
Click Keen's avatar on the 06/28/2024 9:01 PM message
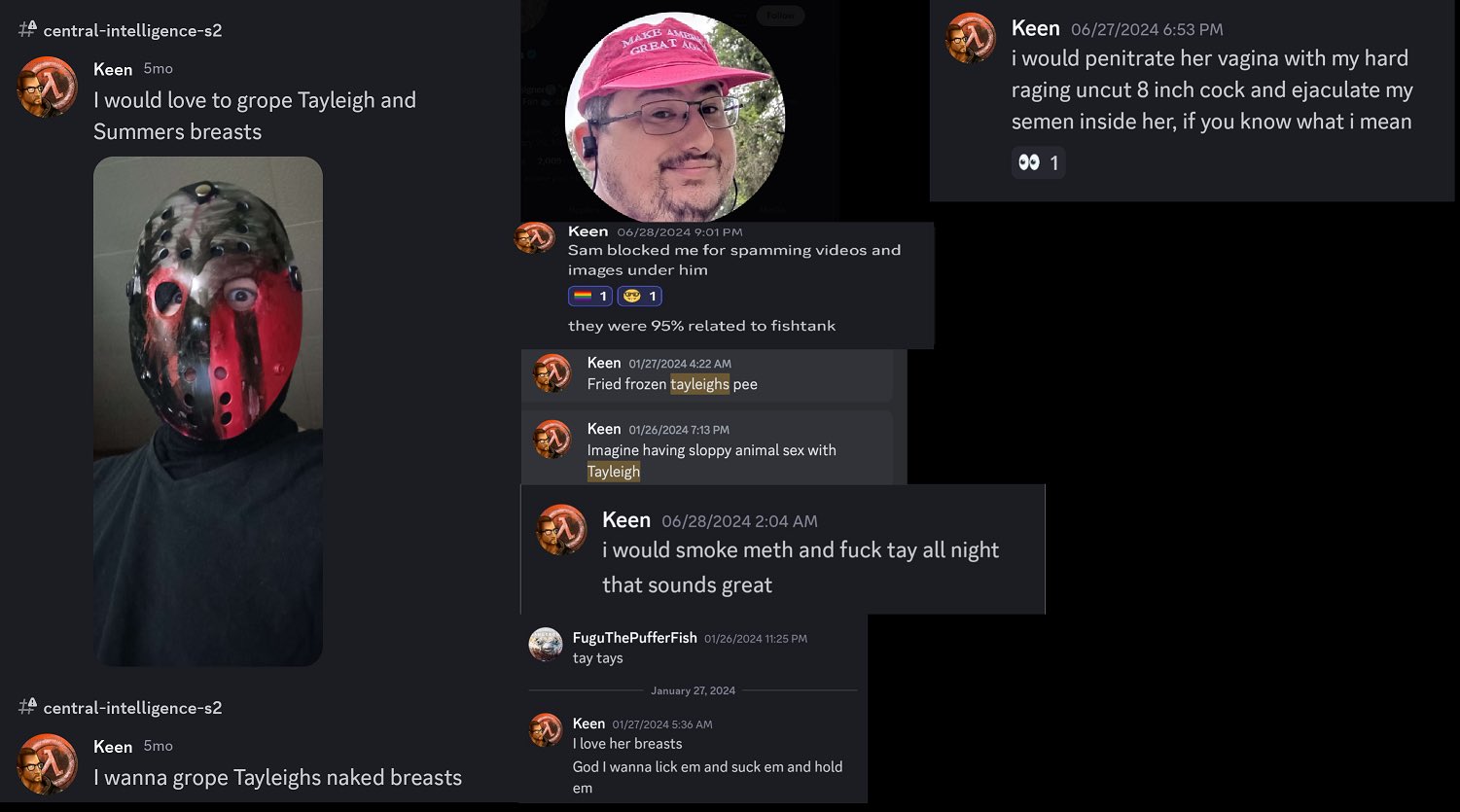tap(534, 237)
